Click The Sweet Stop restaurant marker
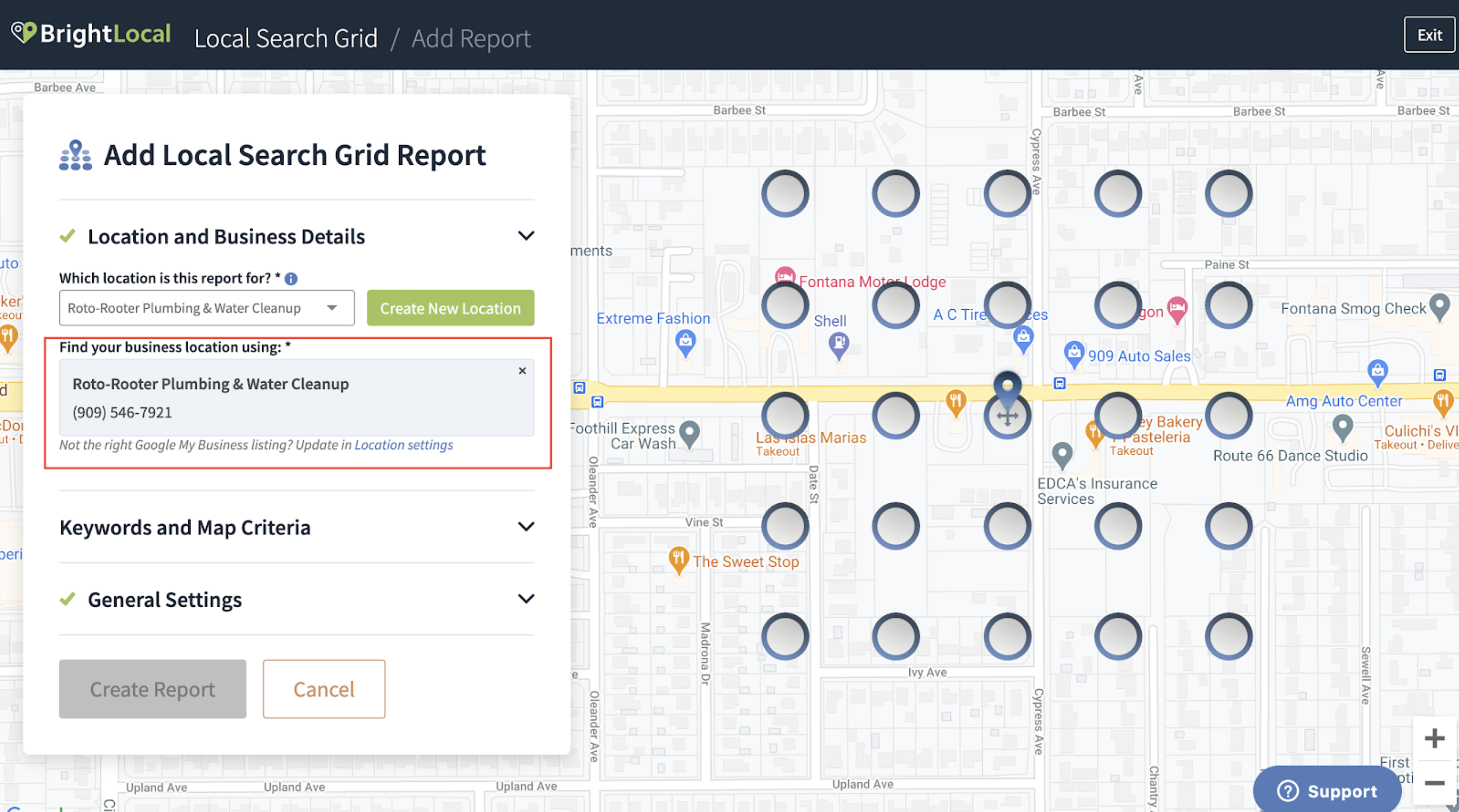 [x=679, y=560]
